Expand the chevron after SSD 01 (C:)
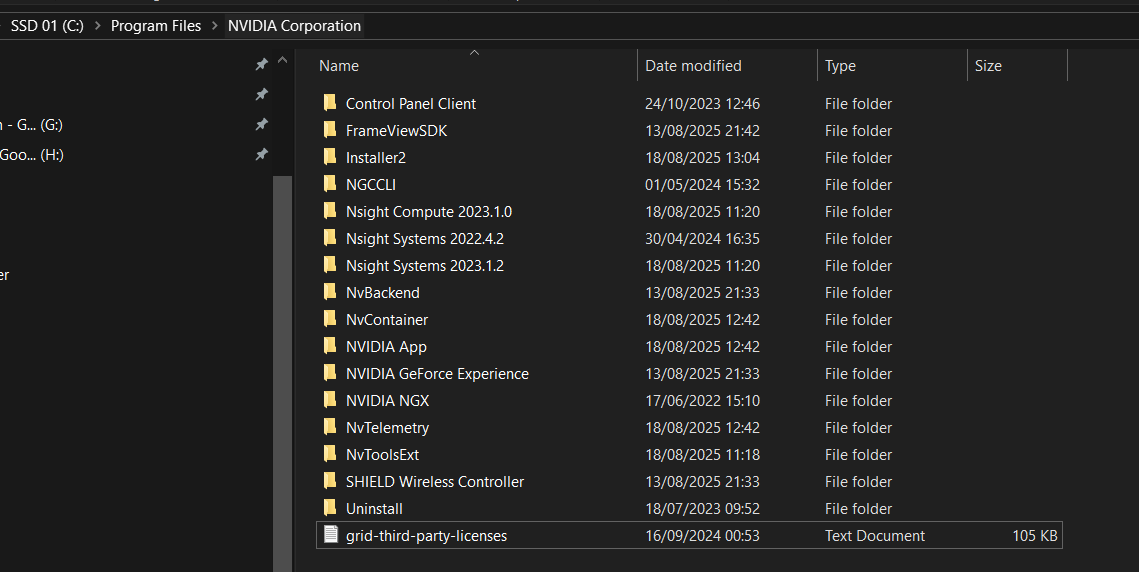 point(97,26)
